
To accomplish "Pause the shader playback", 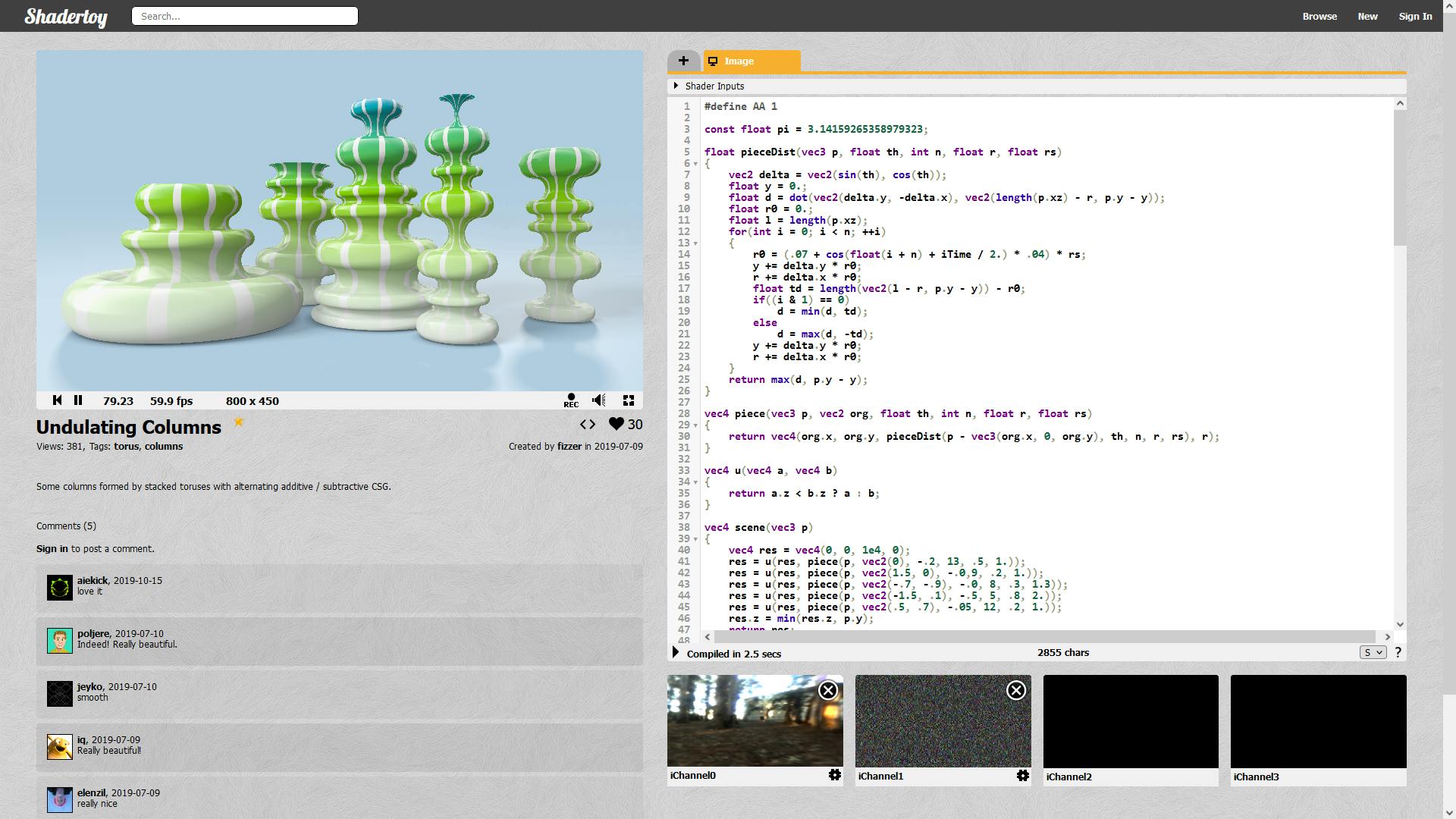I will [x=78, y=400].
